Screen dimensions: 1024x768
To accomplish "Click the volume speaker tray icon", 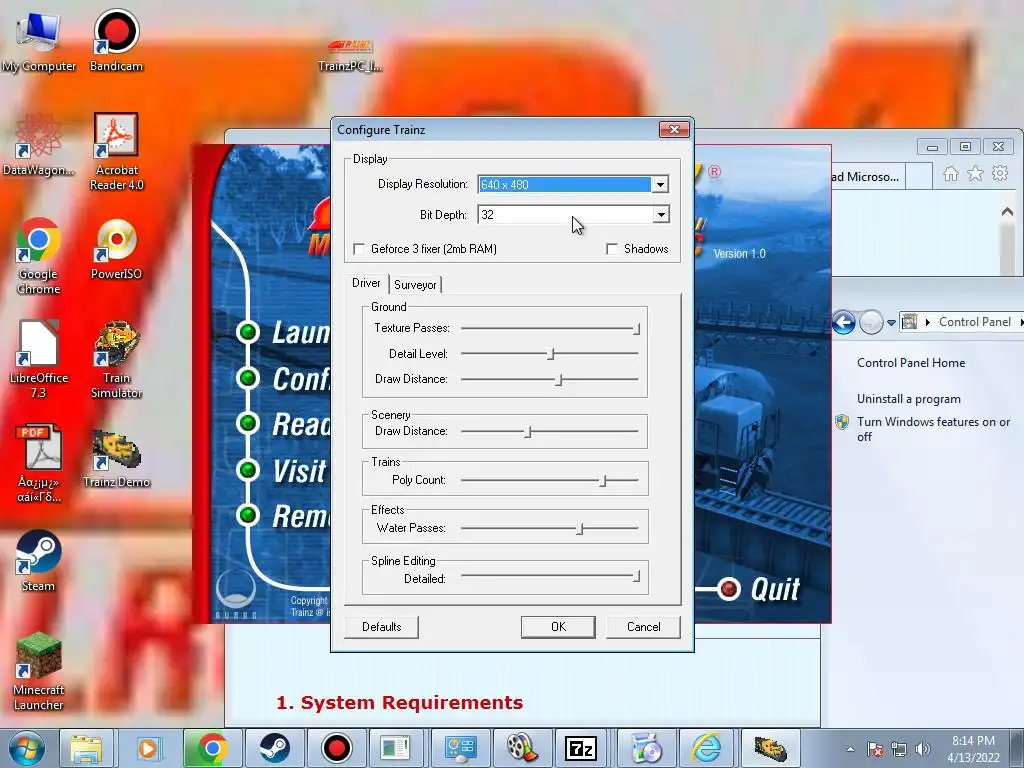I will [x=922, y=749].
